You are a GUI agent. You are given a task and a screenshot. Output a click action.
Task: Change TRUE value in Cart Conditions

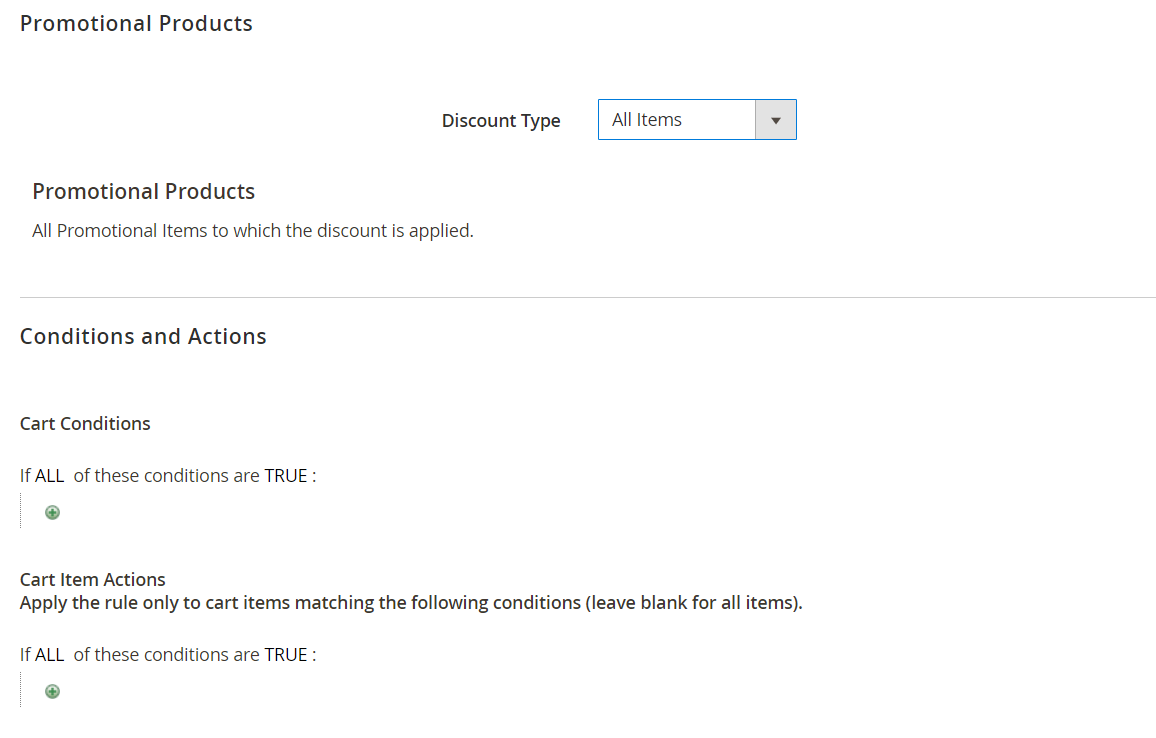point(286,476)
